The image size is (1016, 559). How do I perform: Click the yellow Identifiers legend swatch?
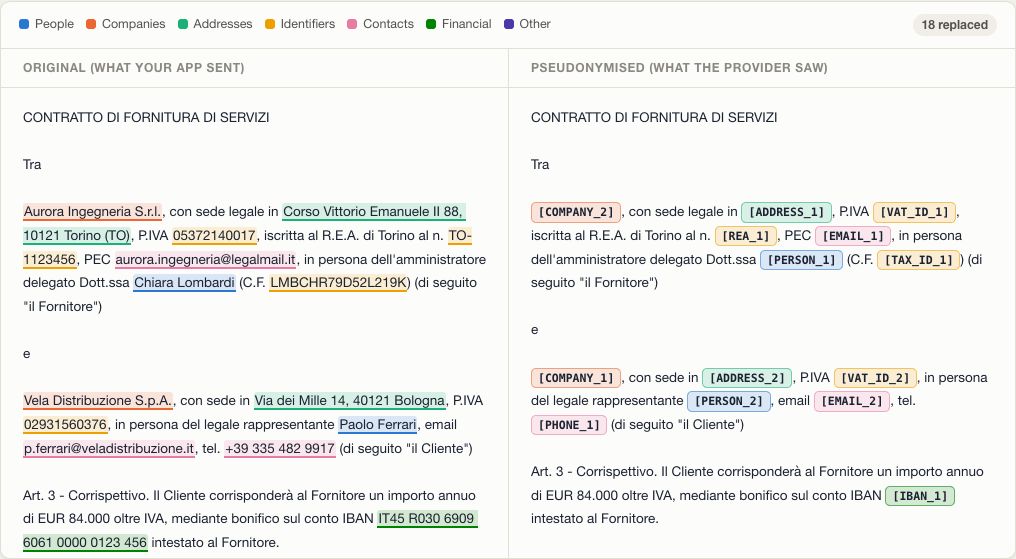(x=270, y=24)
